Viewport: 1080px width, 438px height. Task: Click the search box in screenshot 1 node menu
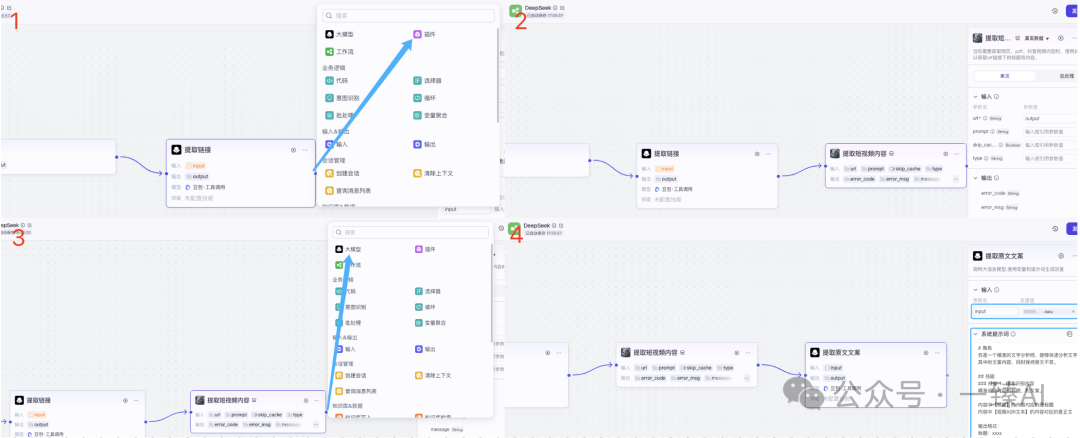(x=409, y=15)
